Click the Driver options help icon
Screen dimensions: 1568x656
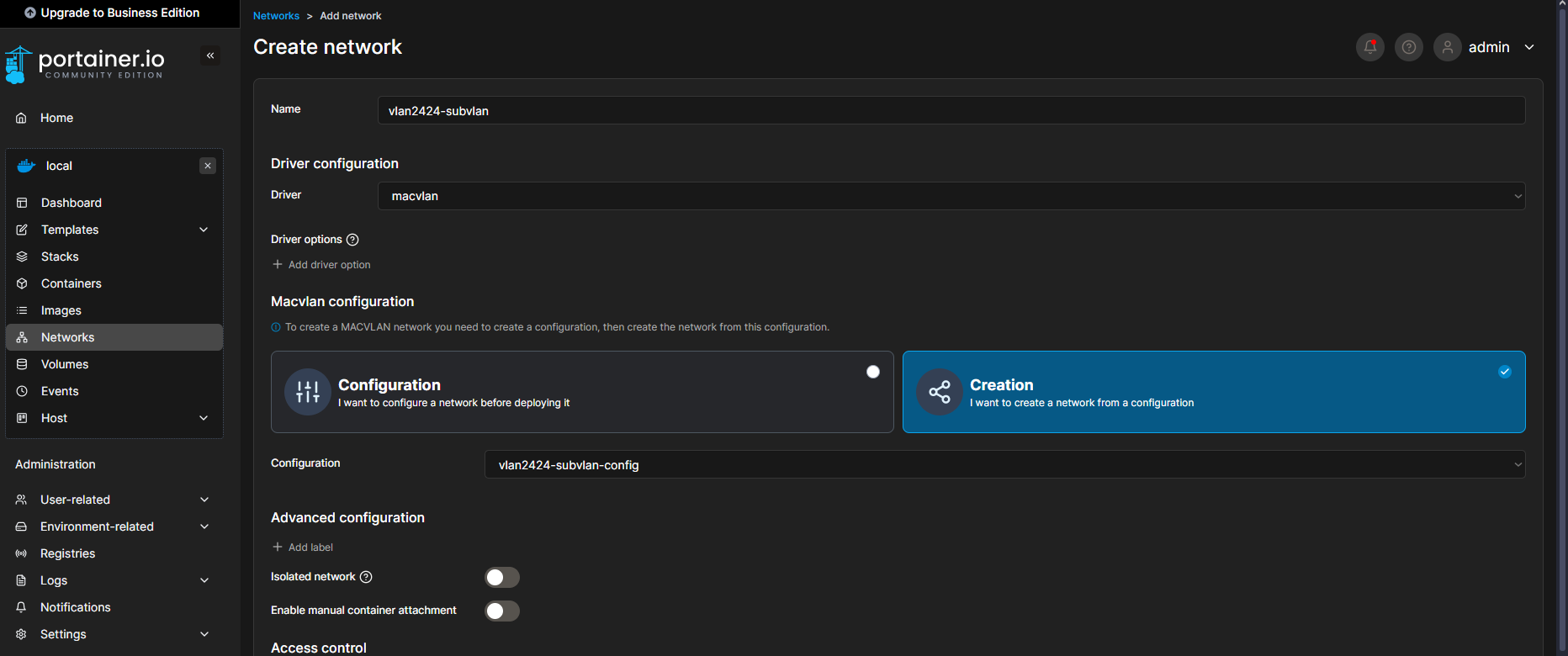[352, 240]
